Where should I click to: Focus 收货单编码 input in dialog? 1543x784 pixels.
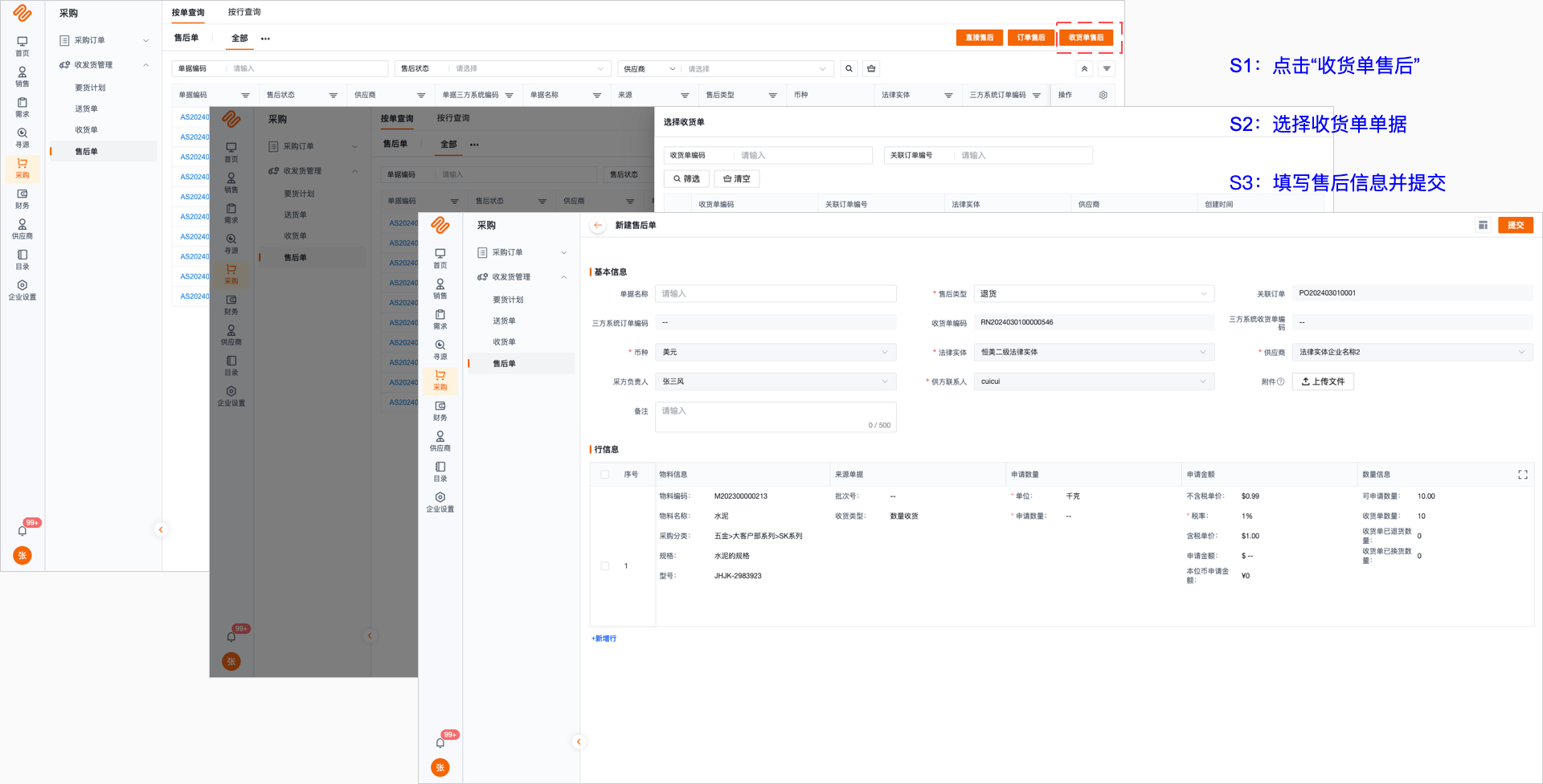point(803,155)
